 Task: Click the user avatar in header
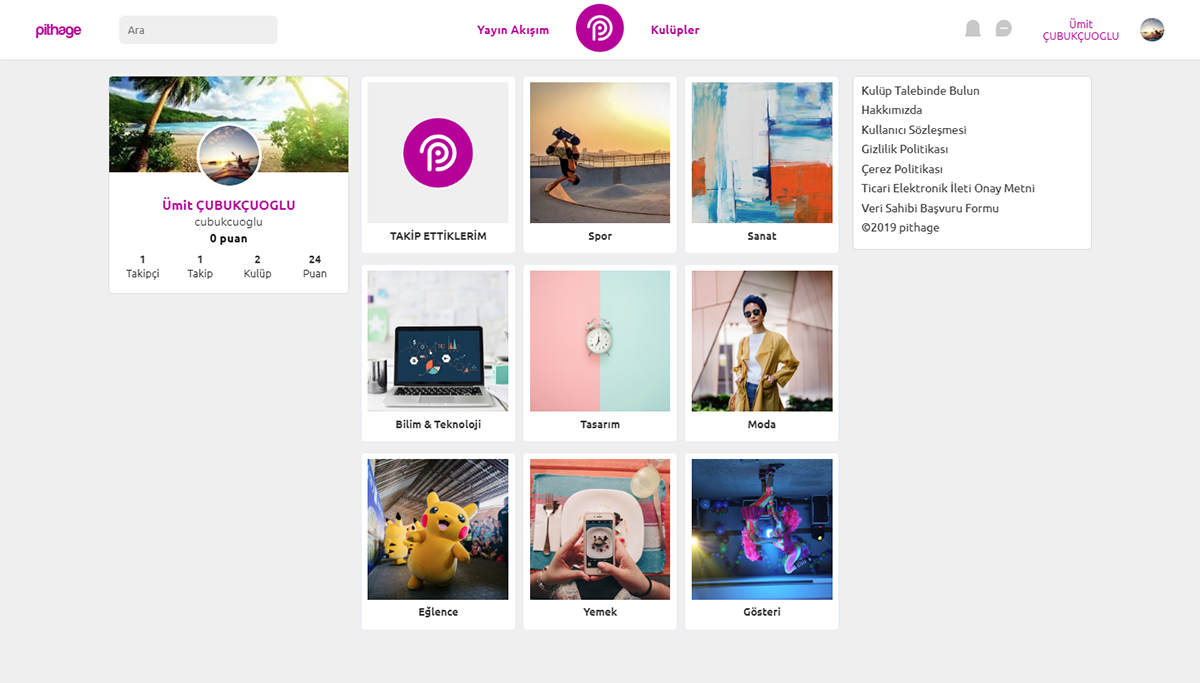pyautogui.click(x=1152, y=30)
